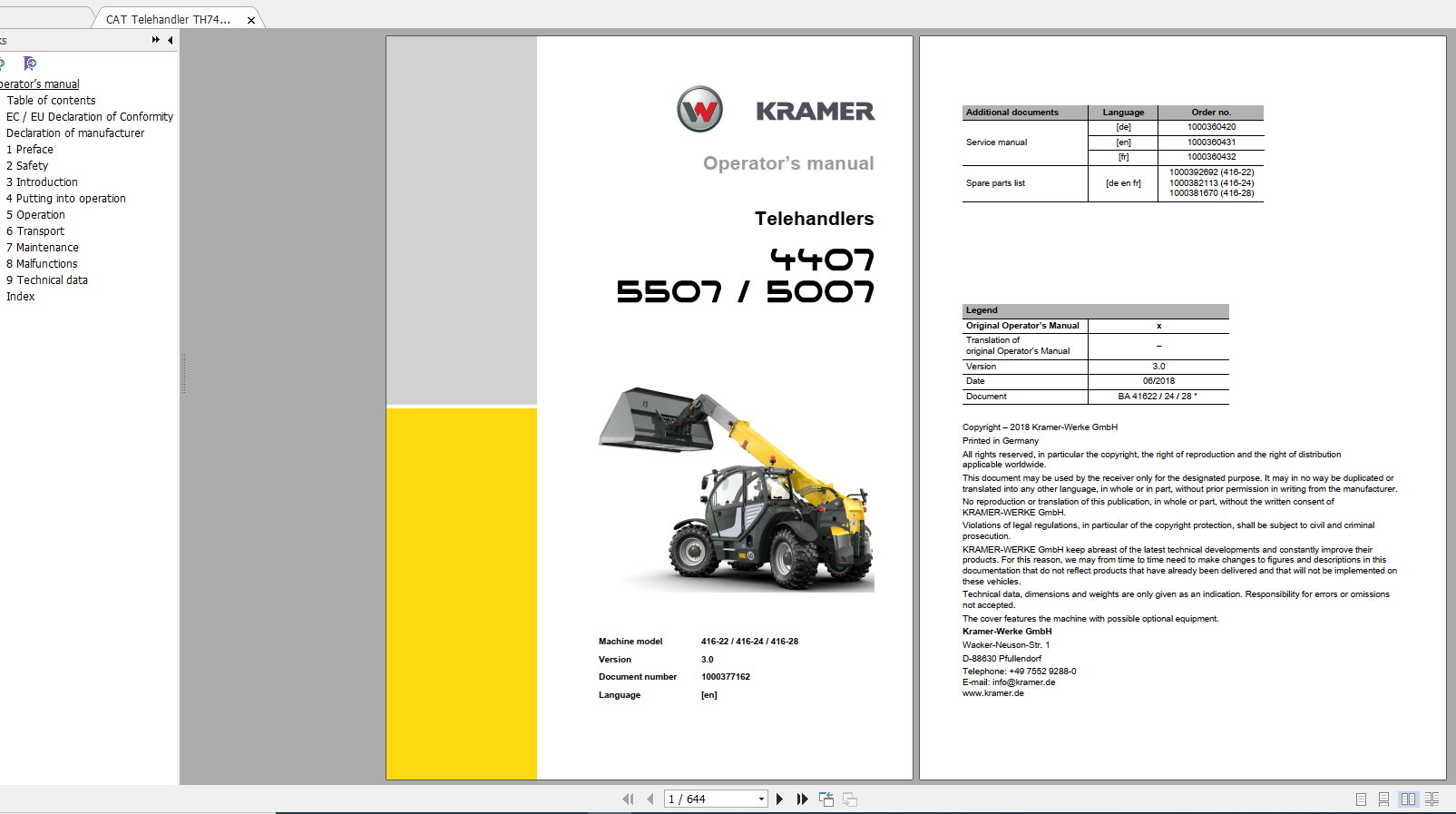Click the telehandler photo on the cover
Image resolution: width=1456 pixels, height=814 pixels.
(x=736, y=489)
